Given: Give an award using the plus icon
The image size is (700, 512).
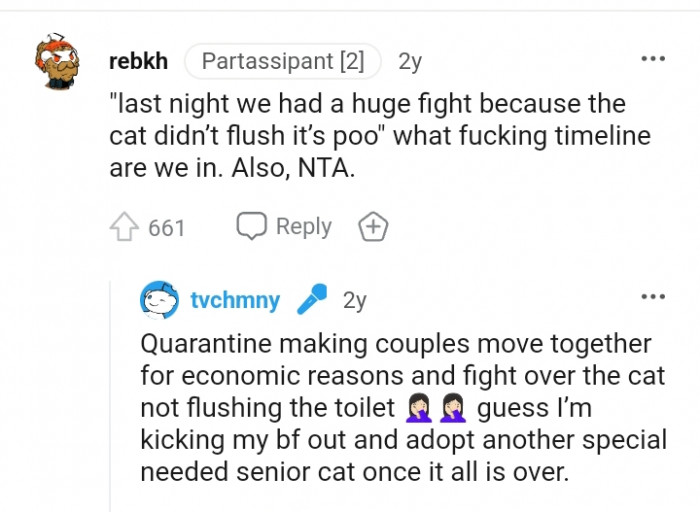Looking at the screenshot, I should click(373, 228).
